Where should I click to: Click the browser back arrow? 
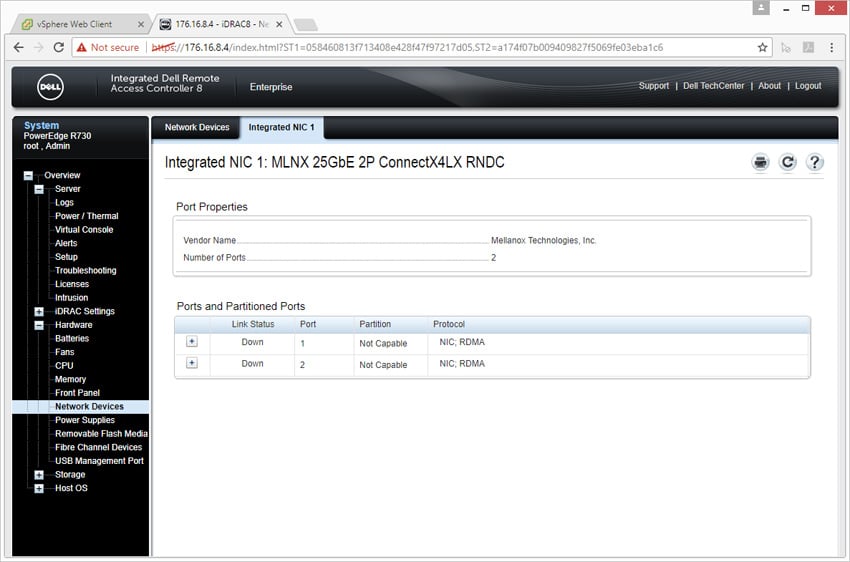[18, 47]
